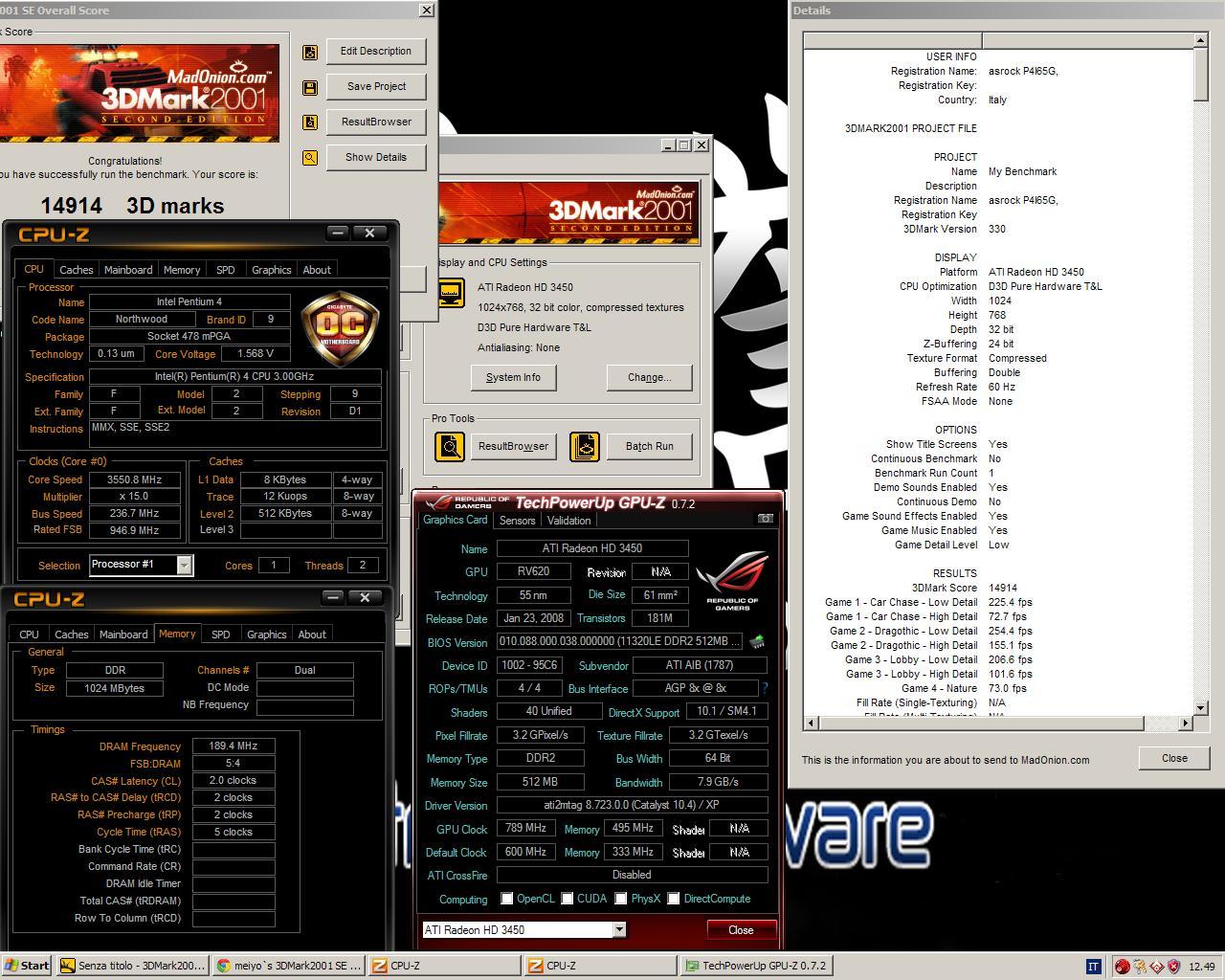Take GPU-Z screenshot with camera icon

click(x=766, y=519)
